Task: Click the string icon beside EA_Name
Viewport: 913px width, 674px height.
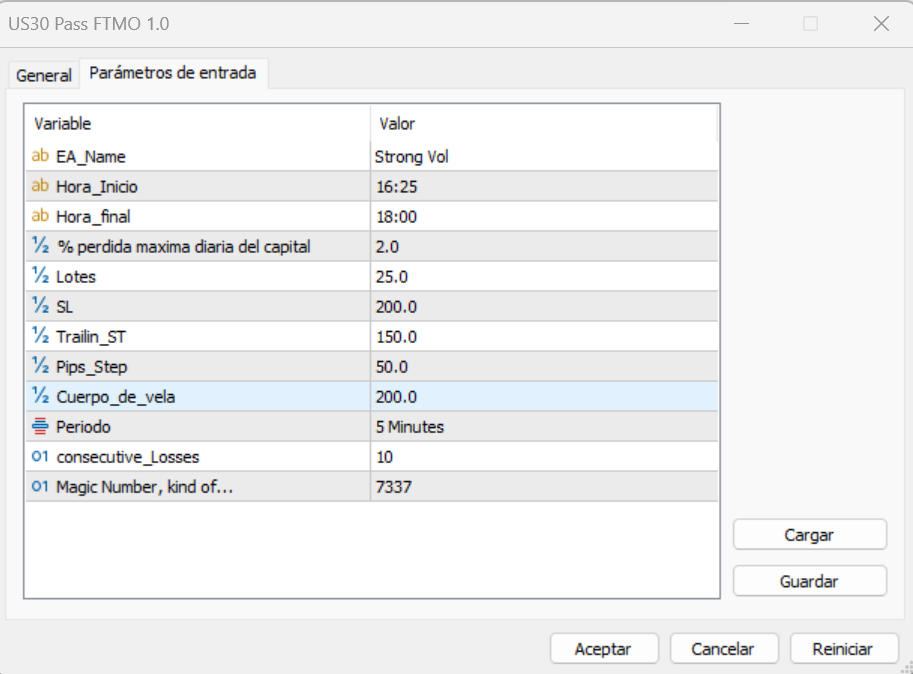Action: tap(40, 156)
